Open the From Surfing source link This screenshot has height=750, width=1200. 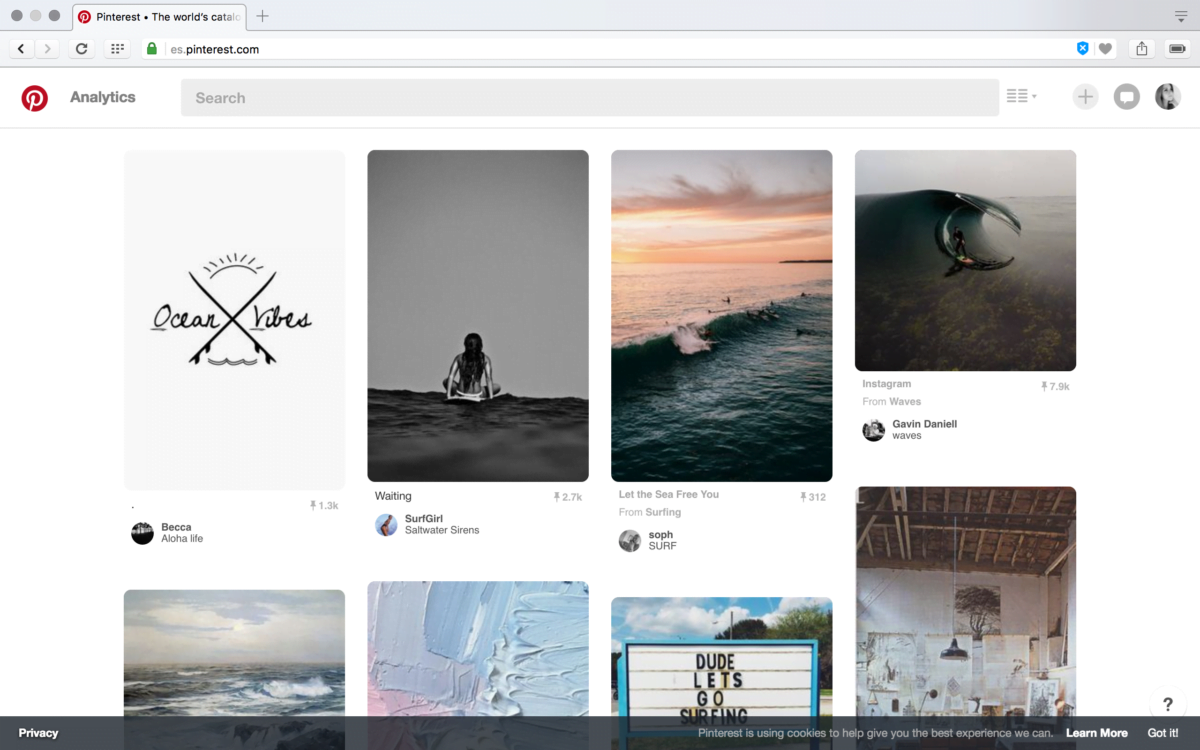(x=650, y=512)
